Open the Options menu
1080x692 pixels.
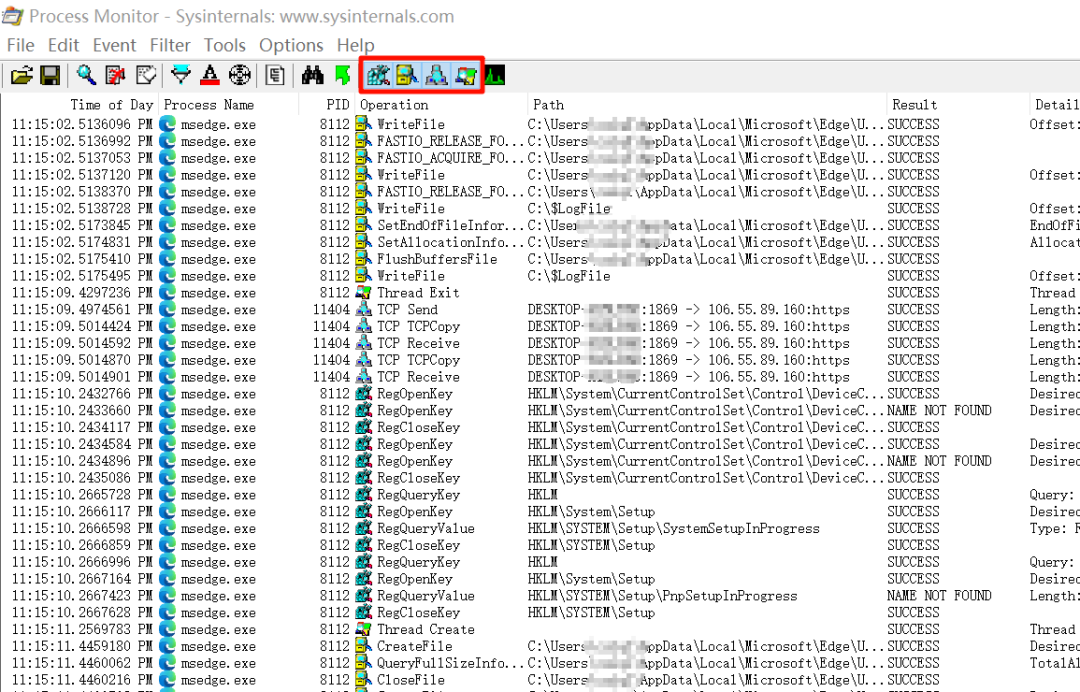click(x=291, y=45)
